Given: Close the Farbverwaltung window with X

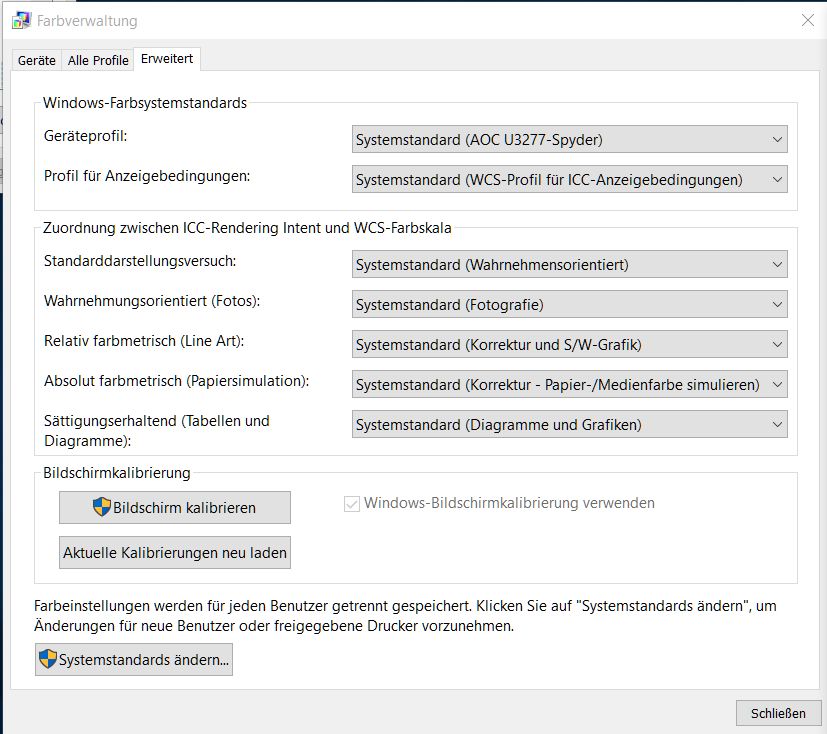Looking at the screenshot, I should pos(807,20).
